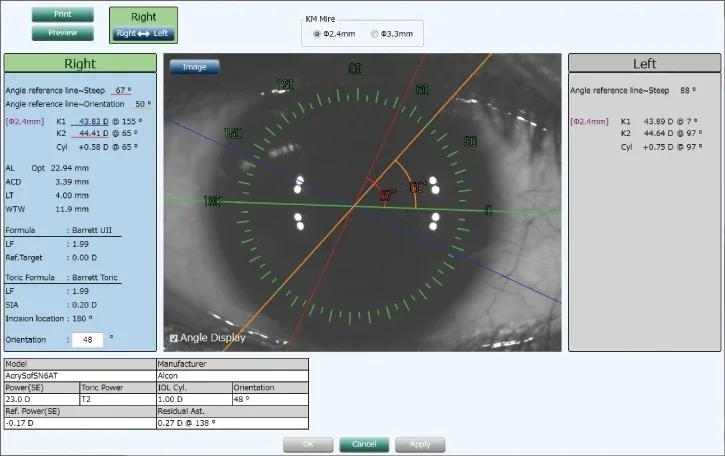Click the Angle reference line~Orientation value 50°
This screenshot has height=456, width=725.
coord(143,104)
